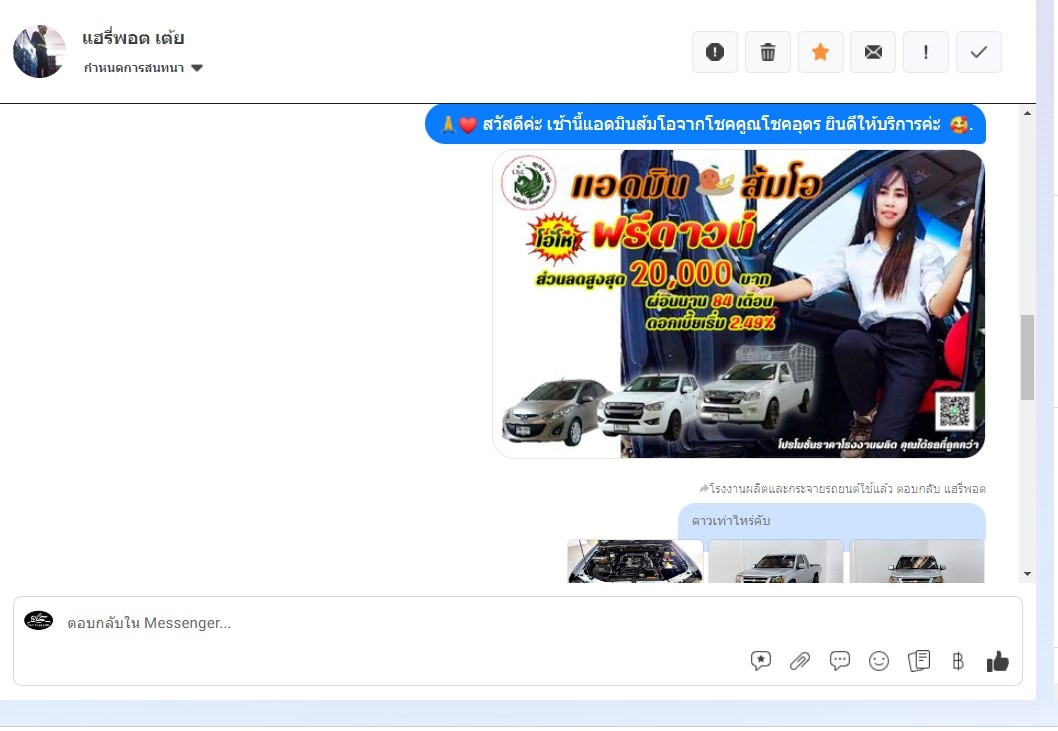Open แฮรี่พอต เต้ย profile picture
Image resolution: width=1058 pixels, height=731 pixels.
coord(39,52)
